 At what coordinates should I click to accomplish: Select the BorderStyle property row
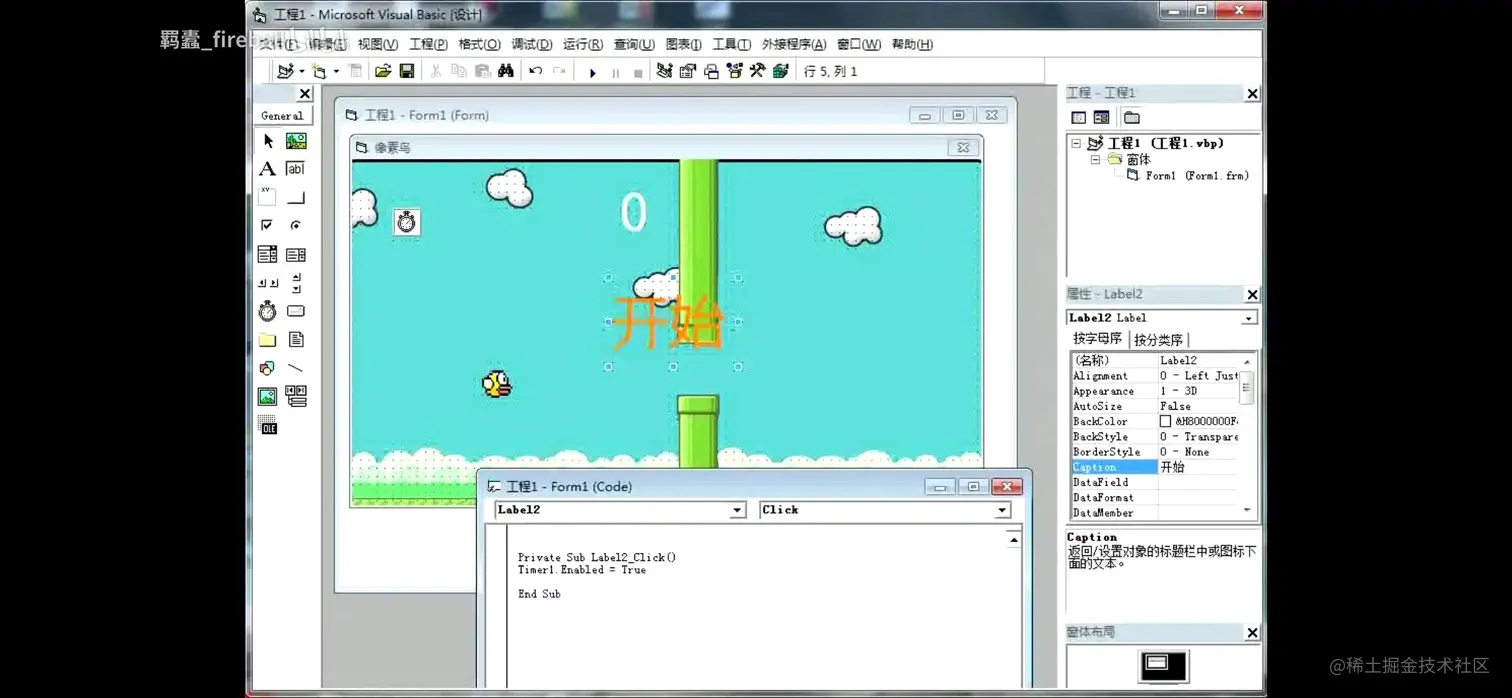point(1155,452)
